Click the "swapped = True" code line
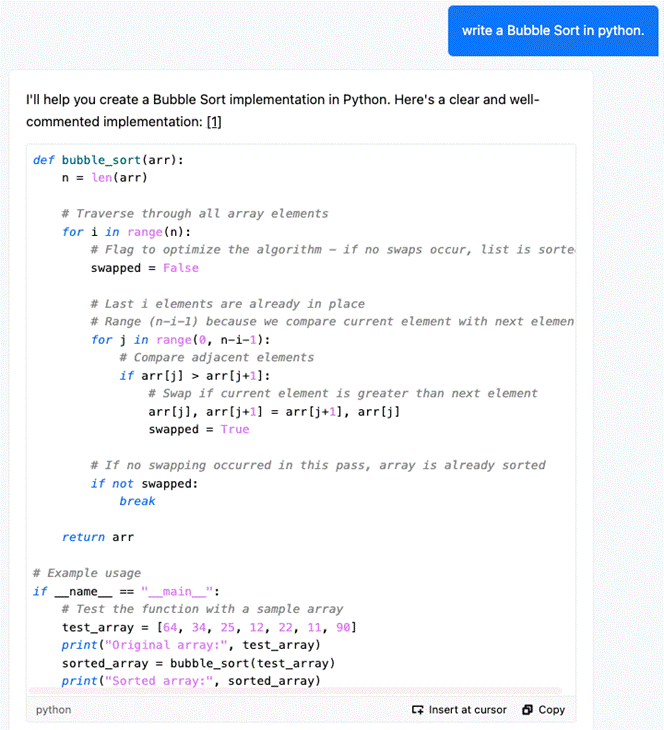This screenshot has height=730, width=664. pos(199,429)
